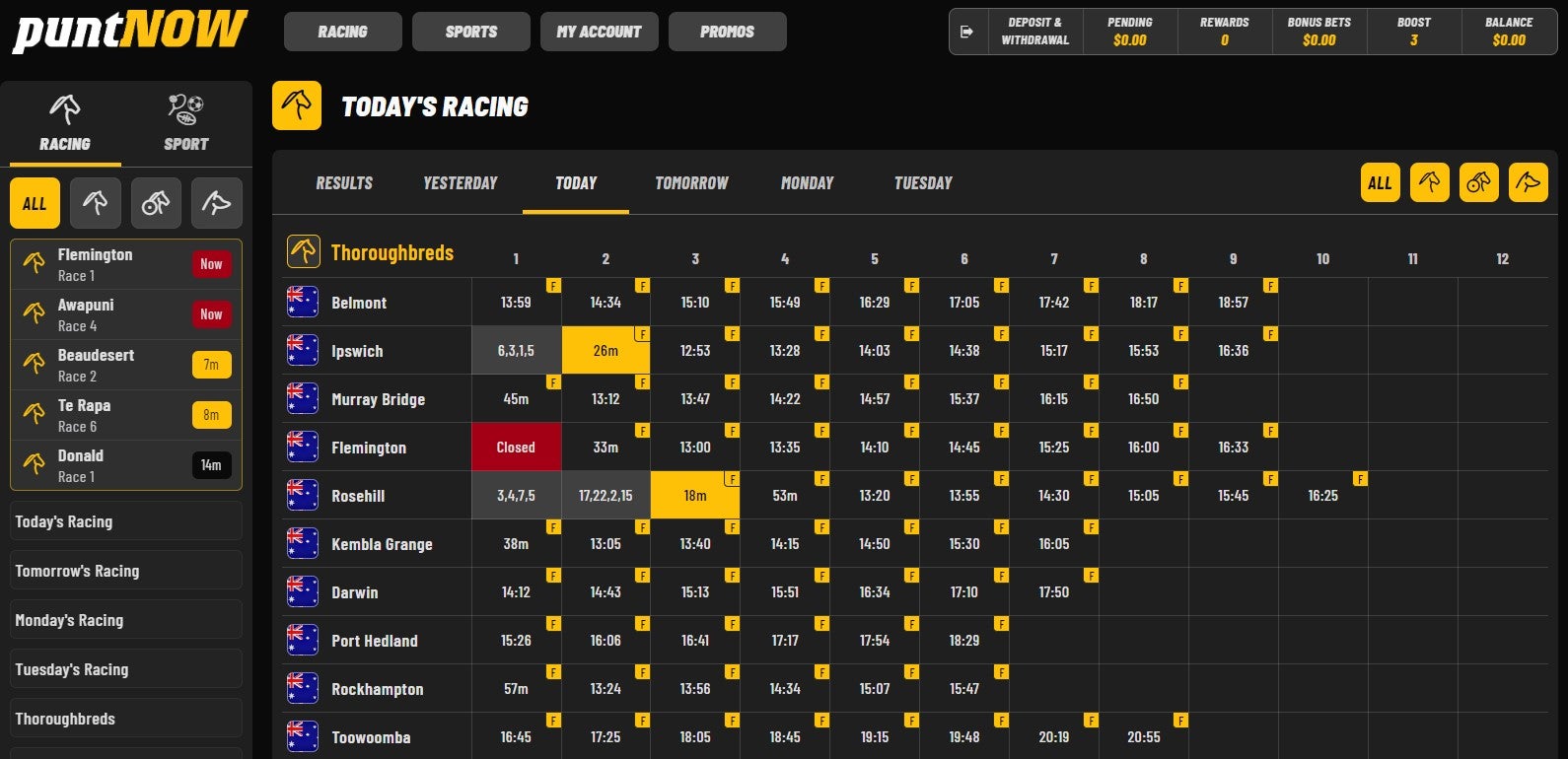View Rosehill race 2 result 17,22,2,15
The width and height of the screenshot is (1568, 759).
[606, 495]
